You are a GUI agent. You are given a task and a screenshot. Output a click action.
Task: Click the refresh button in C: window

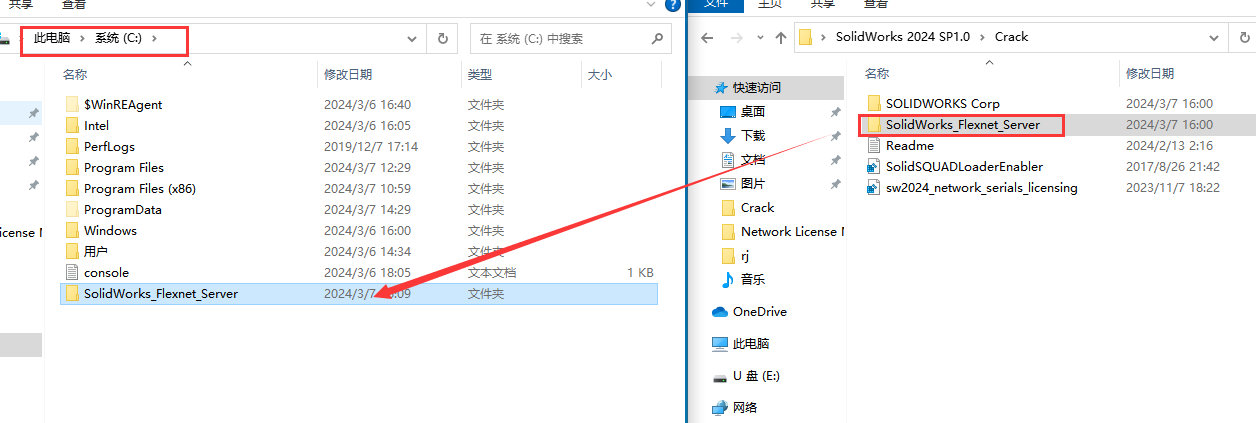click(442, 39)
